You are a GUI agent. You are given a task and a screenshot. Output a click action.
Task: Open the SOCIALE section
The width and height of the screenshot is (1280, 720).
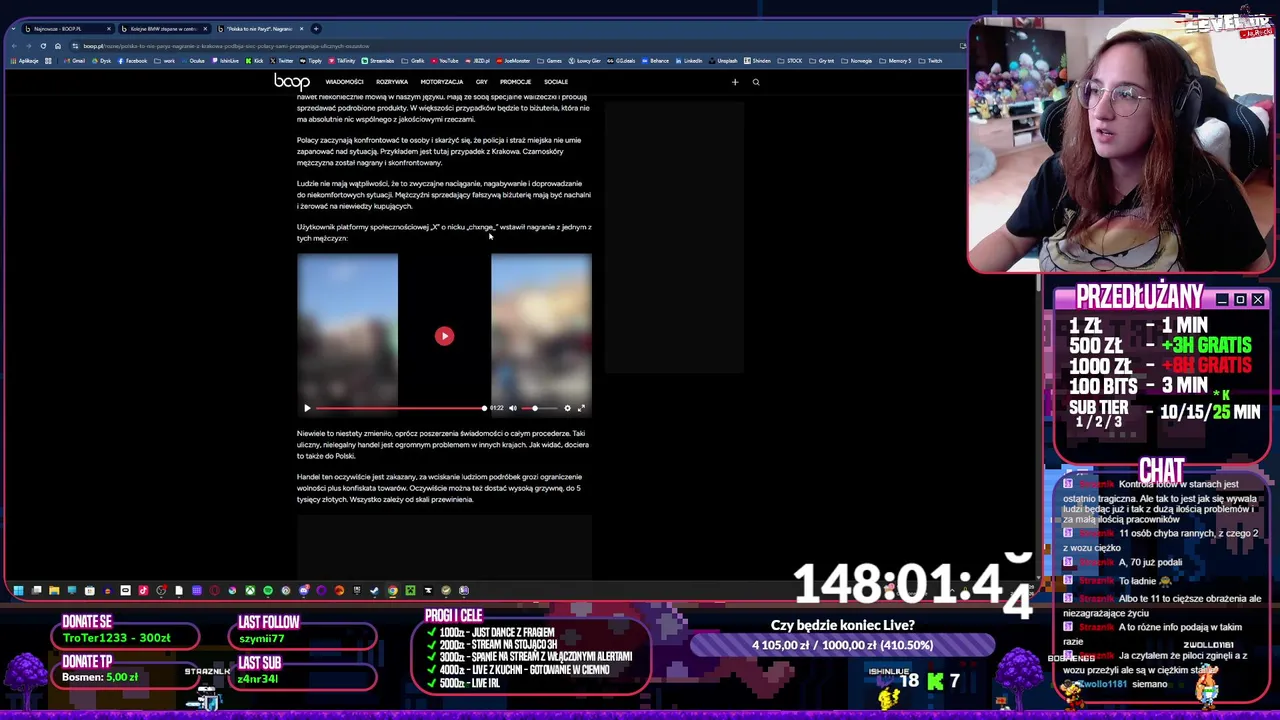[556, 82]
